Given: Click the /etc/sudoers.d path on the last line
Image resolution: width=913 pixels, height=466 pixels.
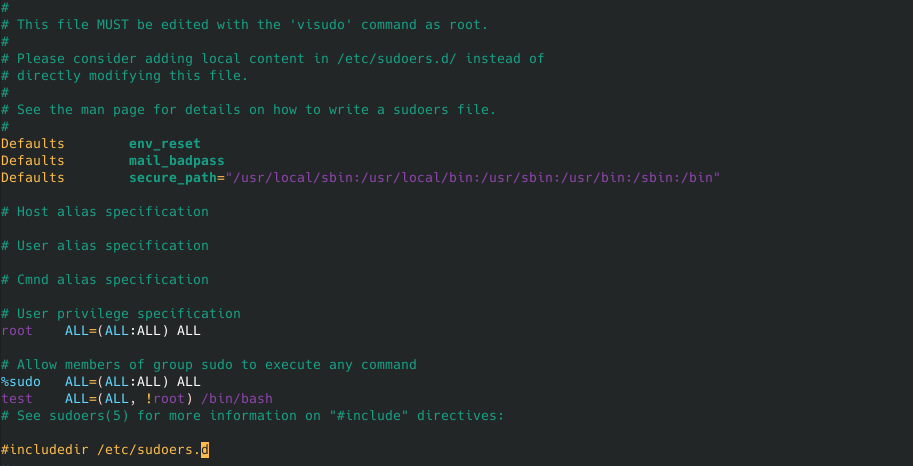Looking at the screenshot, I should pyautogui.click(x=148, y=449).
